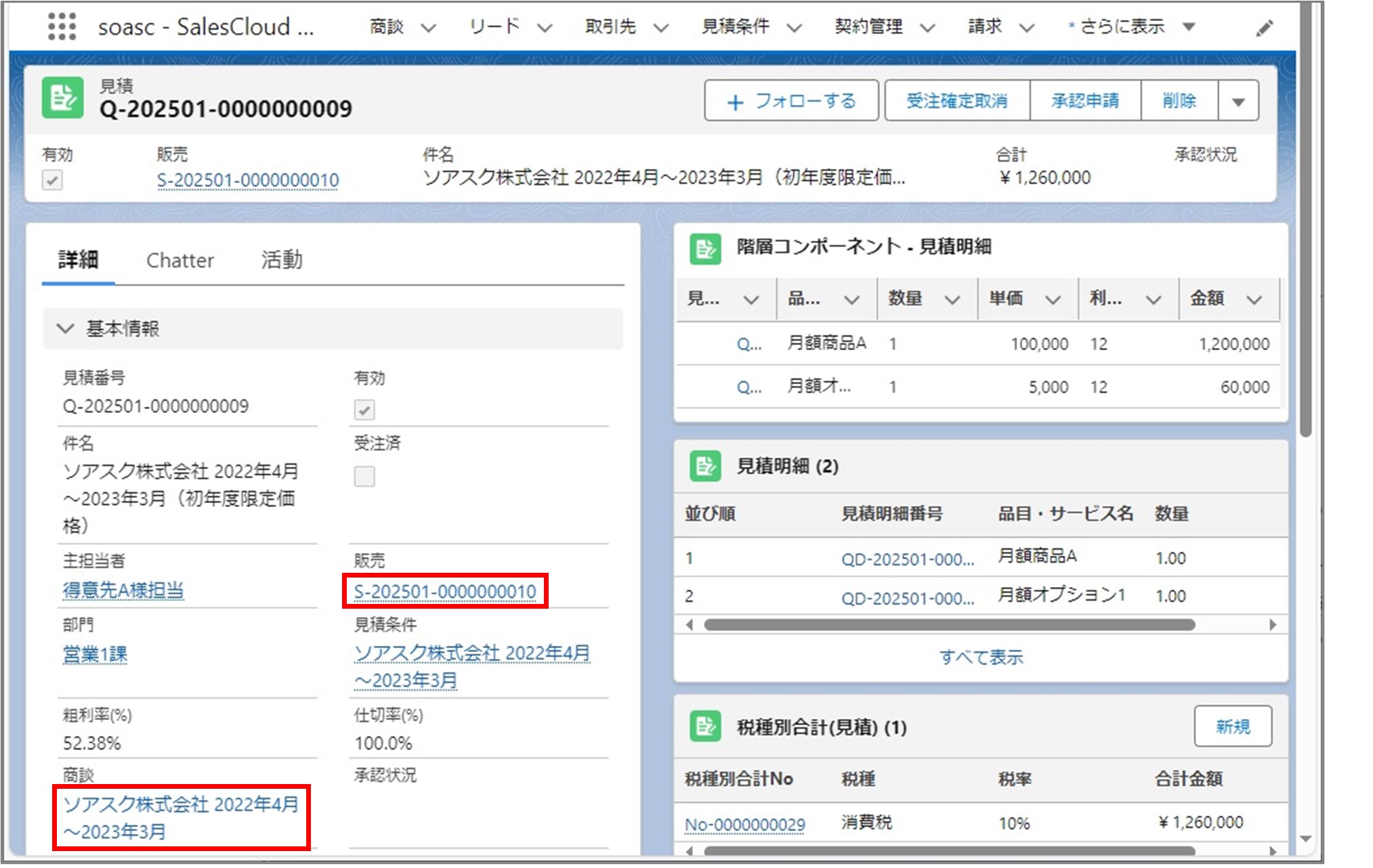This screenshot has height=868, width=1373.
Task: Click horizontal scrollbar of 見積明細 list
Action: click(949, 625)
